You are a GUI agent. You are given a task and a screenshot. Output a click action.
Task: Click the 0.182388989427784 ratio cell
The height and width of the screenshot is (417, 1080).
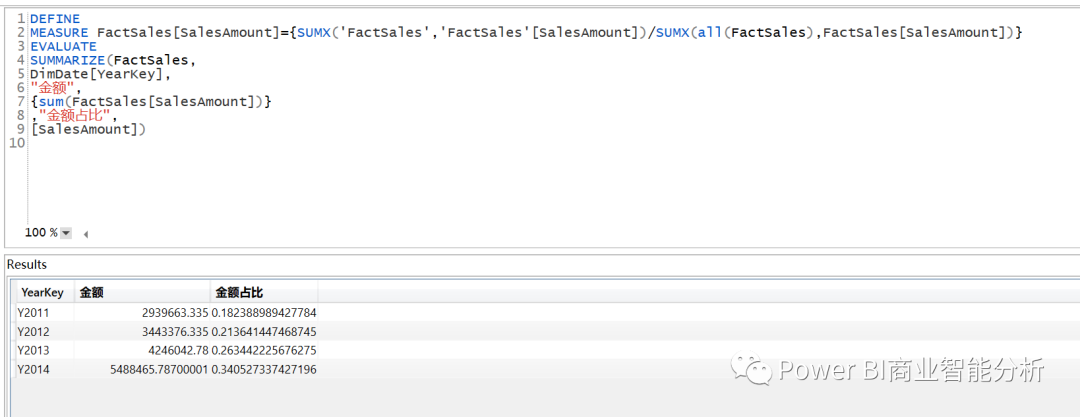pos(264,313)
